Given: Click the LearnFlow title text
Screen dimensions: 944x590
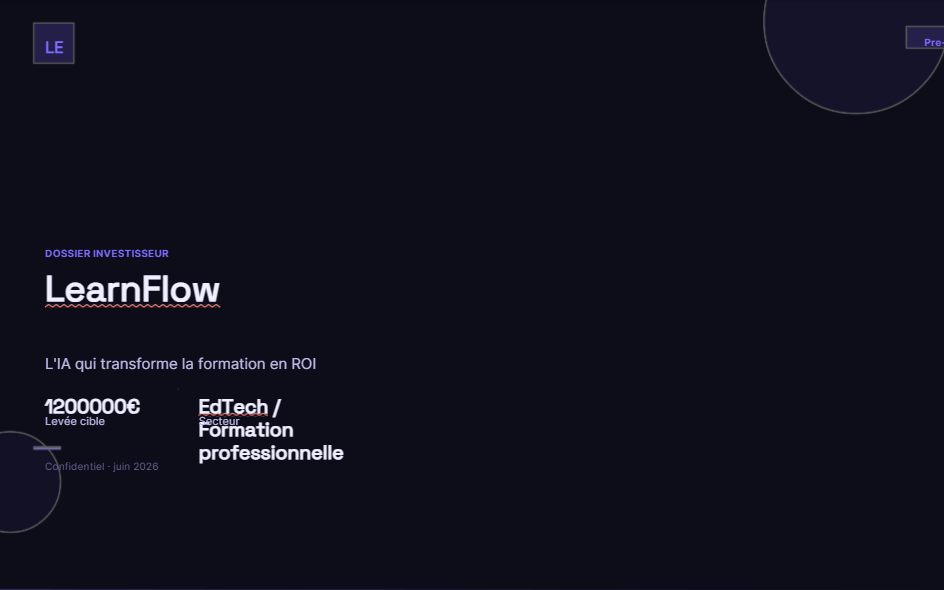Looking at the screenshot, I should [x=132, y=290].
